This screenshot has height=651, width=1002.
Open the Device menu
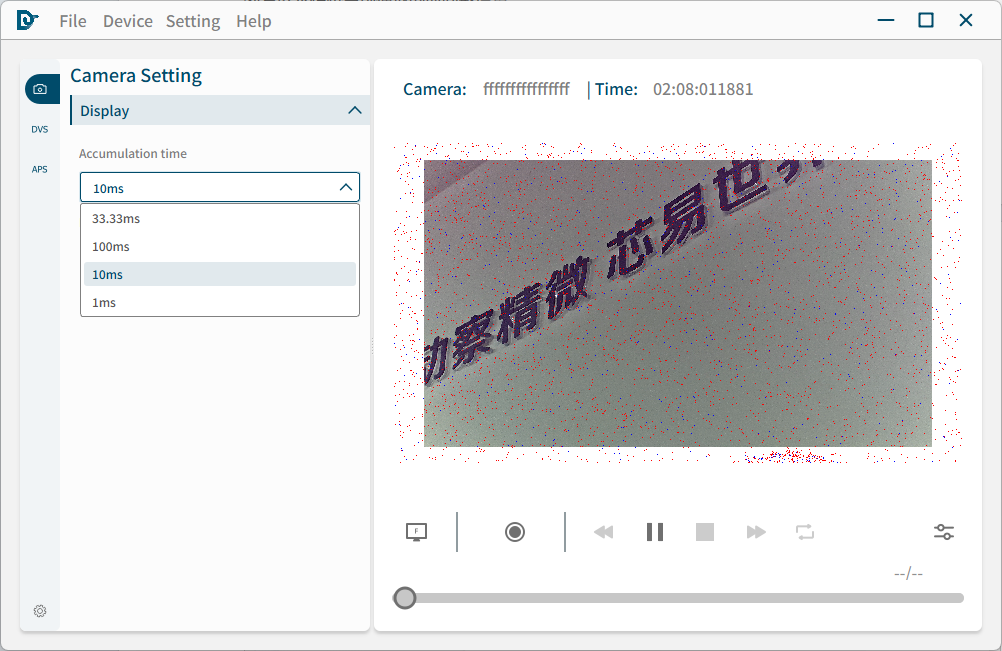(x=127, y=20)
